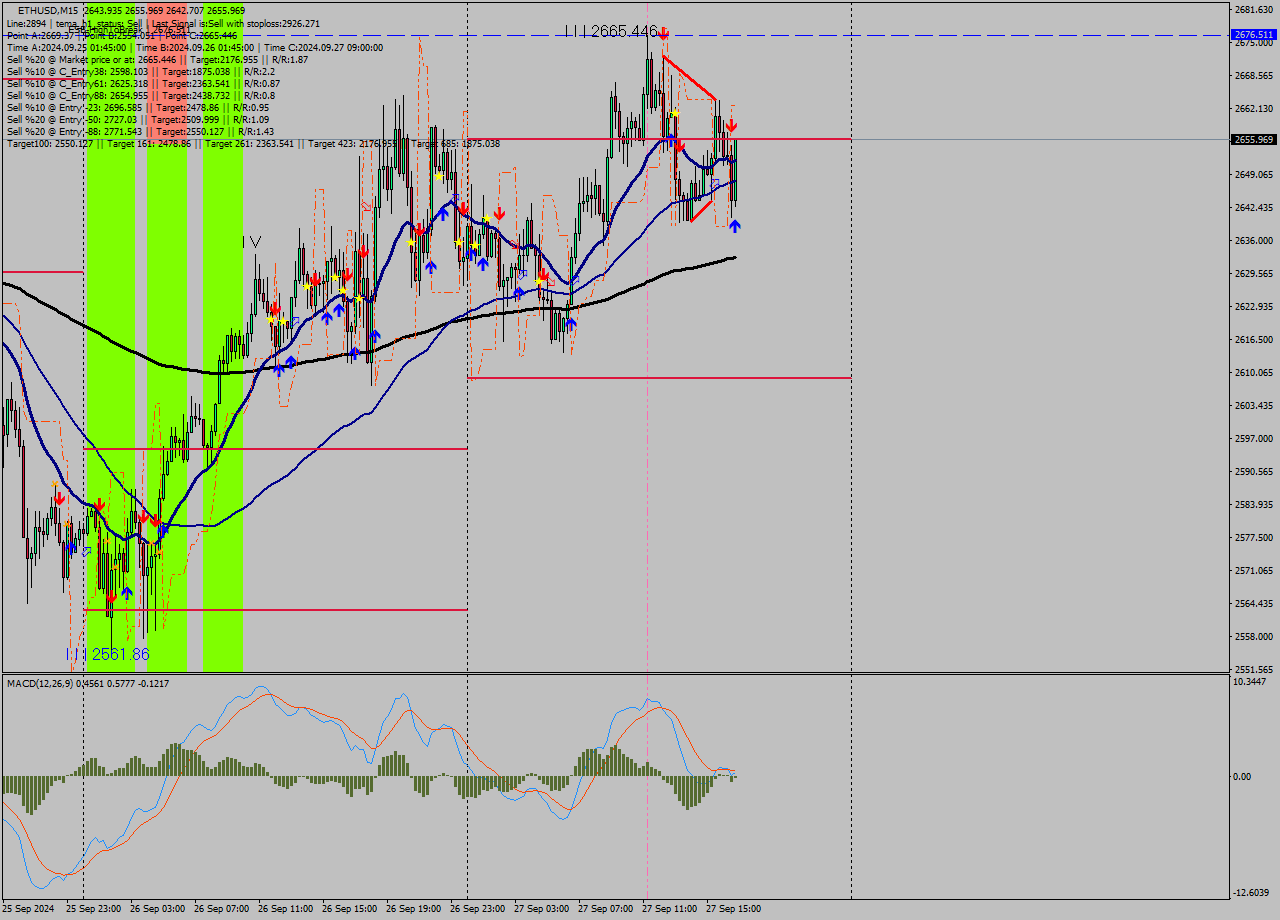Select the black V marker beside the green zone

255,241
